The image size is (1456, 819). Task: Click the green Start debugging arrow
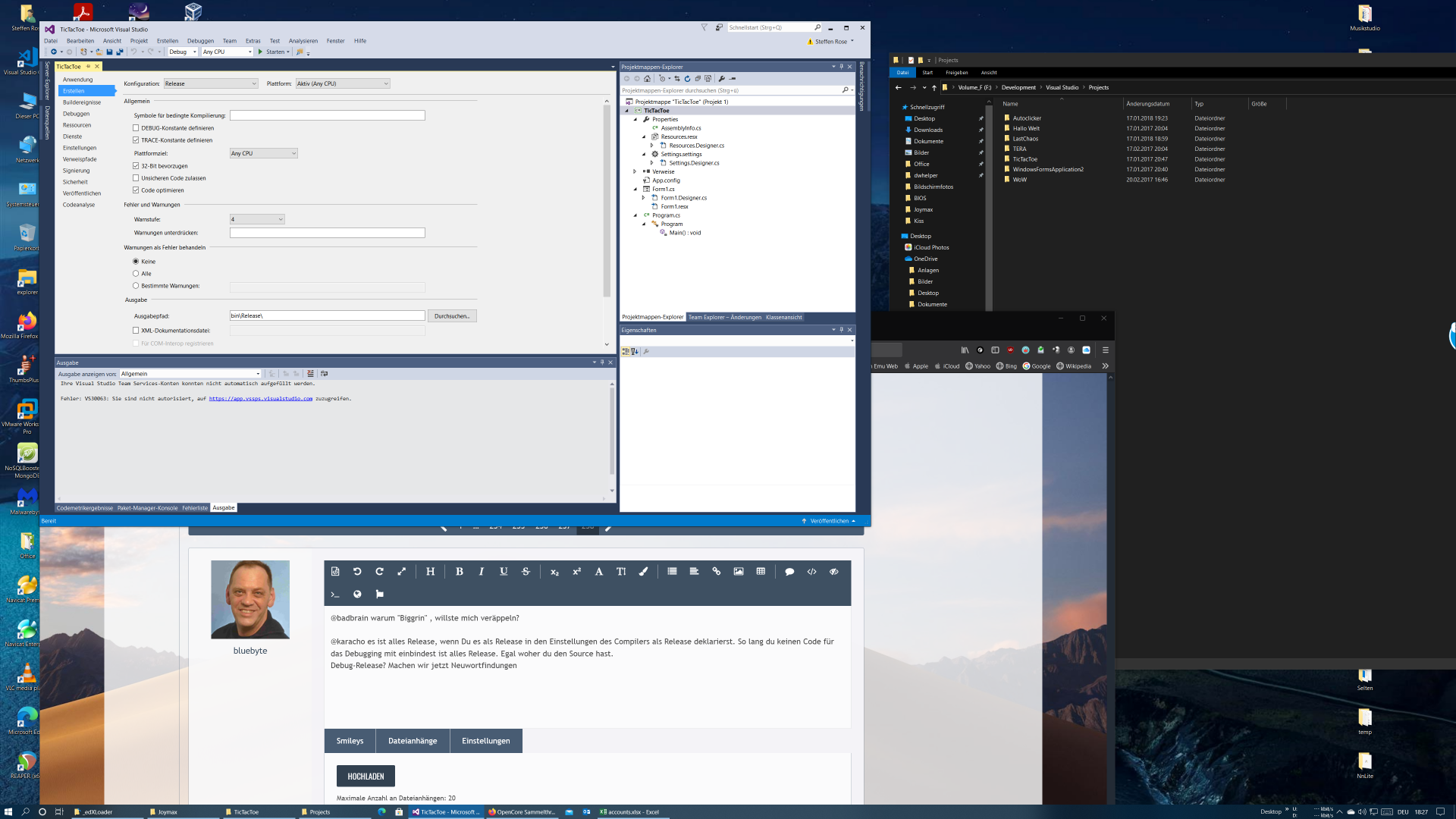[261, 52]
